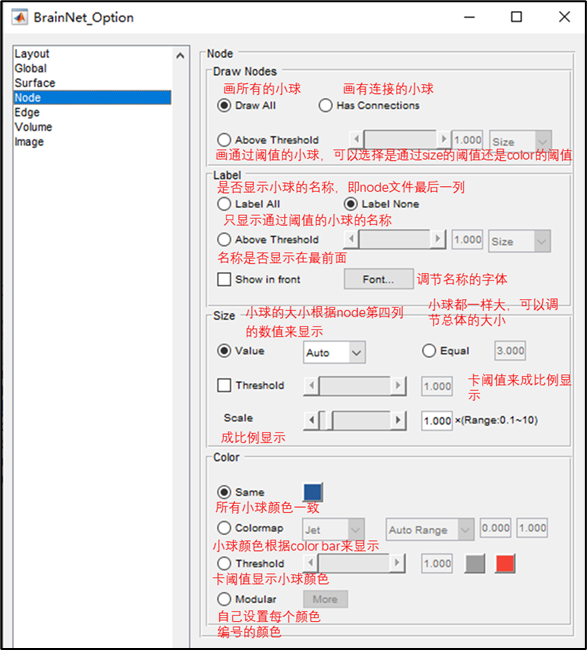Image resolution: width=587 pixels, height=650 pixels.
Task: Open the Auto dropdown next to Value
Action: (x=334, y=352)
